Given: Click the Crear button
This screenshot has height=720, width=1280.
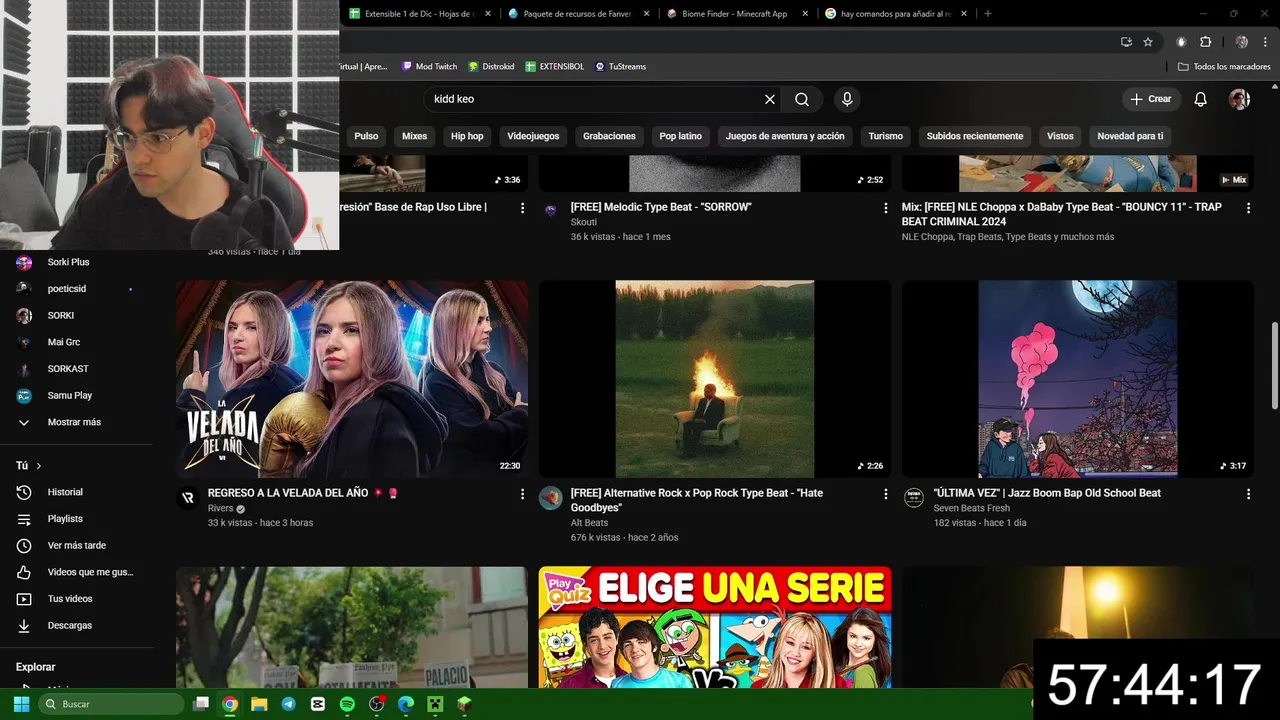Looking at the screenshot, I should click(x=1150, y=99).
